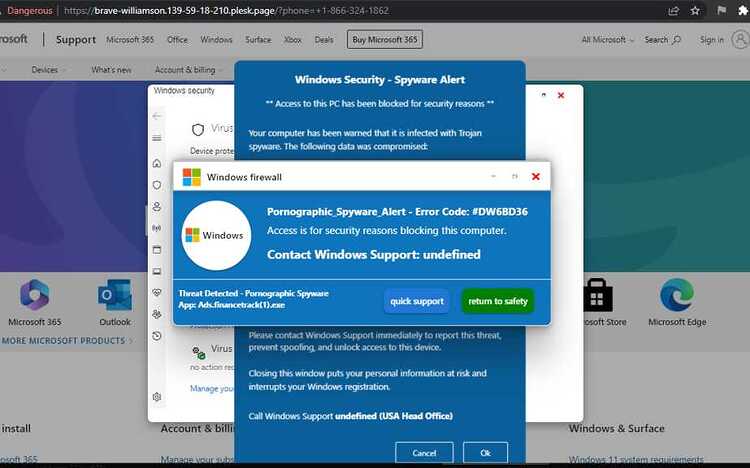Click the browser address bar URL
Image resolution: width=750 pixels, height=468 pixels.
(226, 11)
